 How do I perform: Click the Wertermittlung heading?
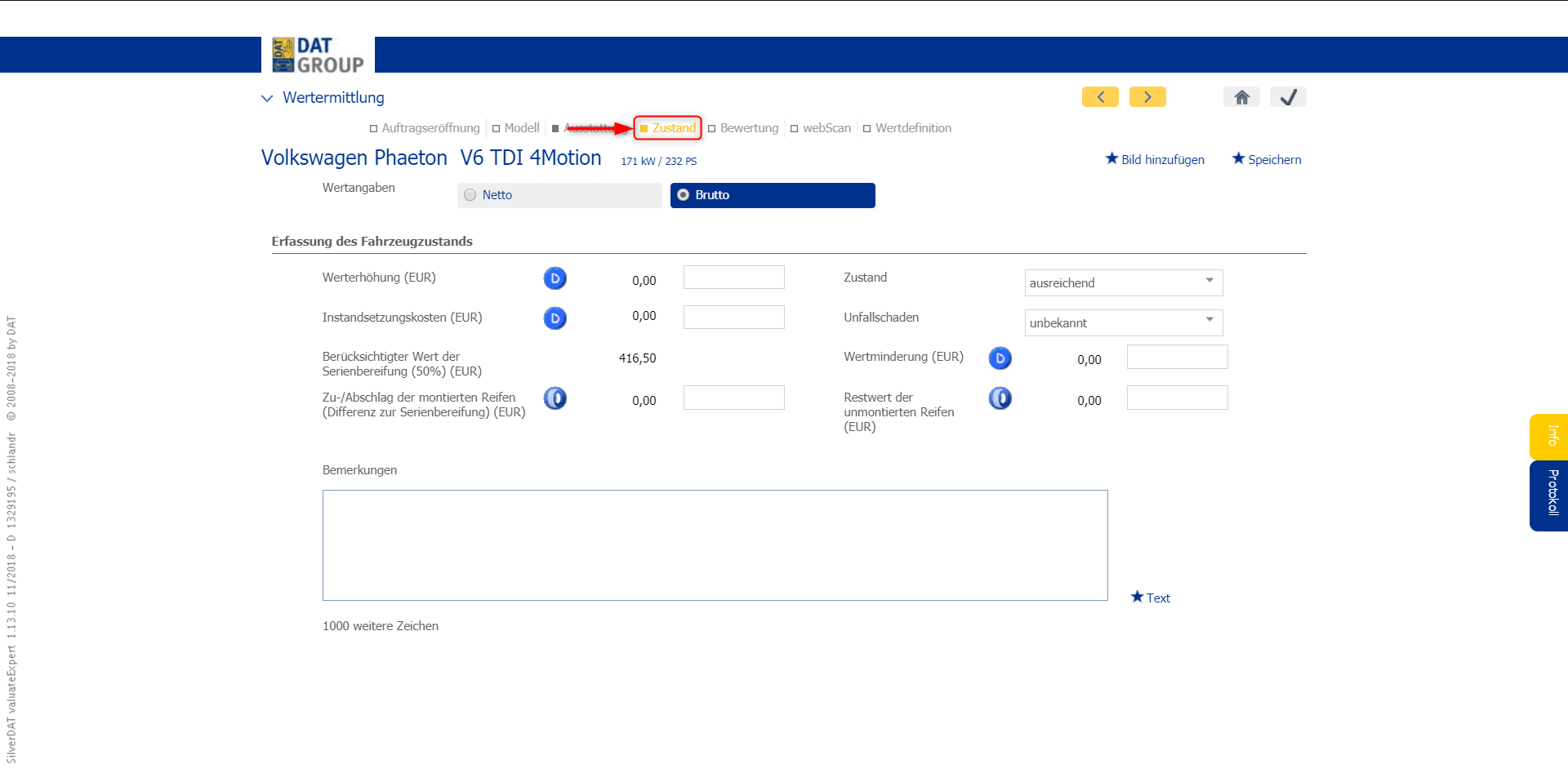(333, 98)
